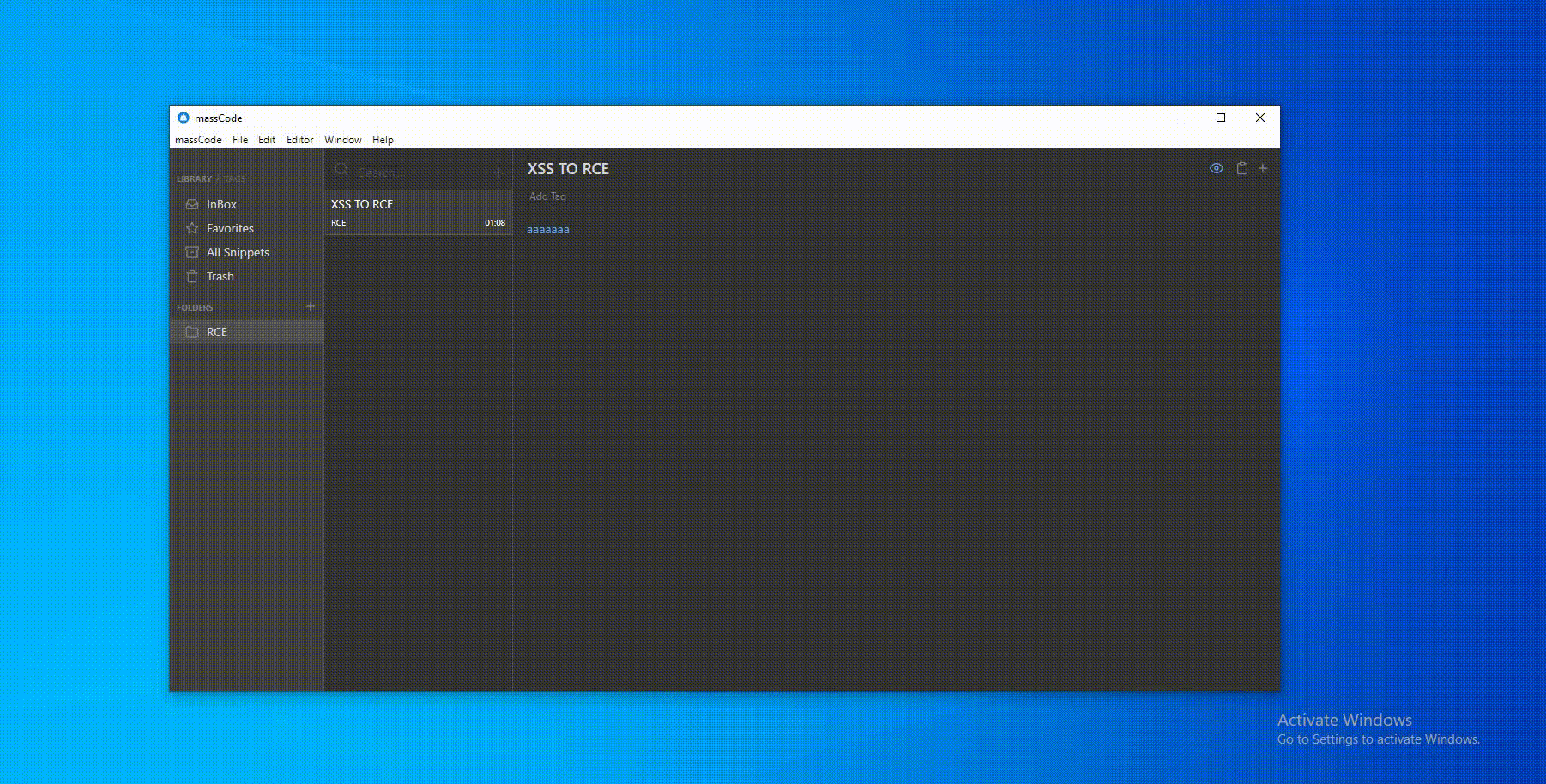1546x784 pixels.
Task: Switch sidebar to Library view
Action: [194, 179]
